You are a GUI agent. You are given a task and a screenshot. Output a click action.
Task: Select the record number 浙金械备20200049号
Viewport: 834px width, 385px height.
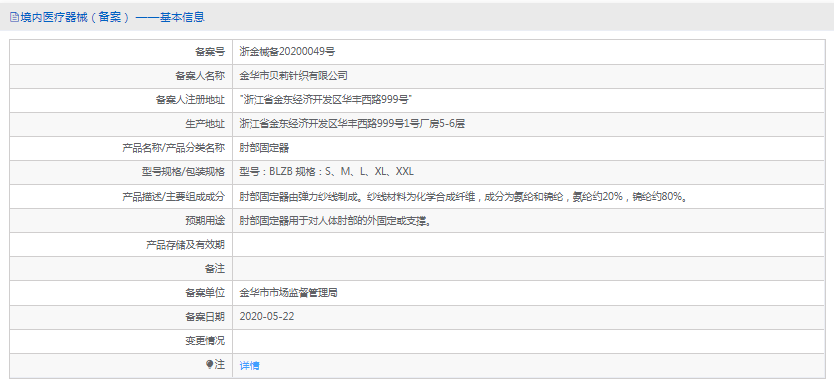[287, 52]
